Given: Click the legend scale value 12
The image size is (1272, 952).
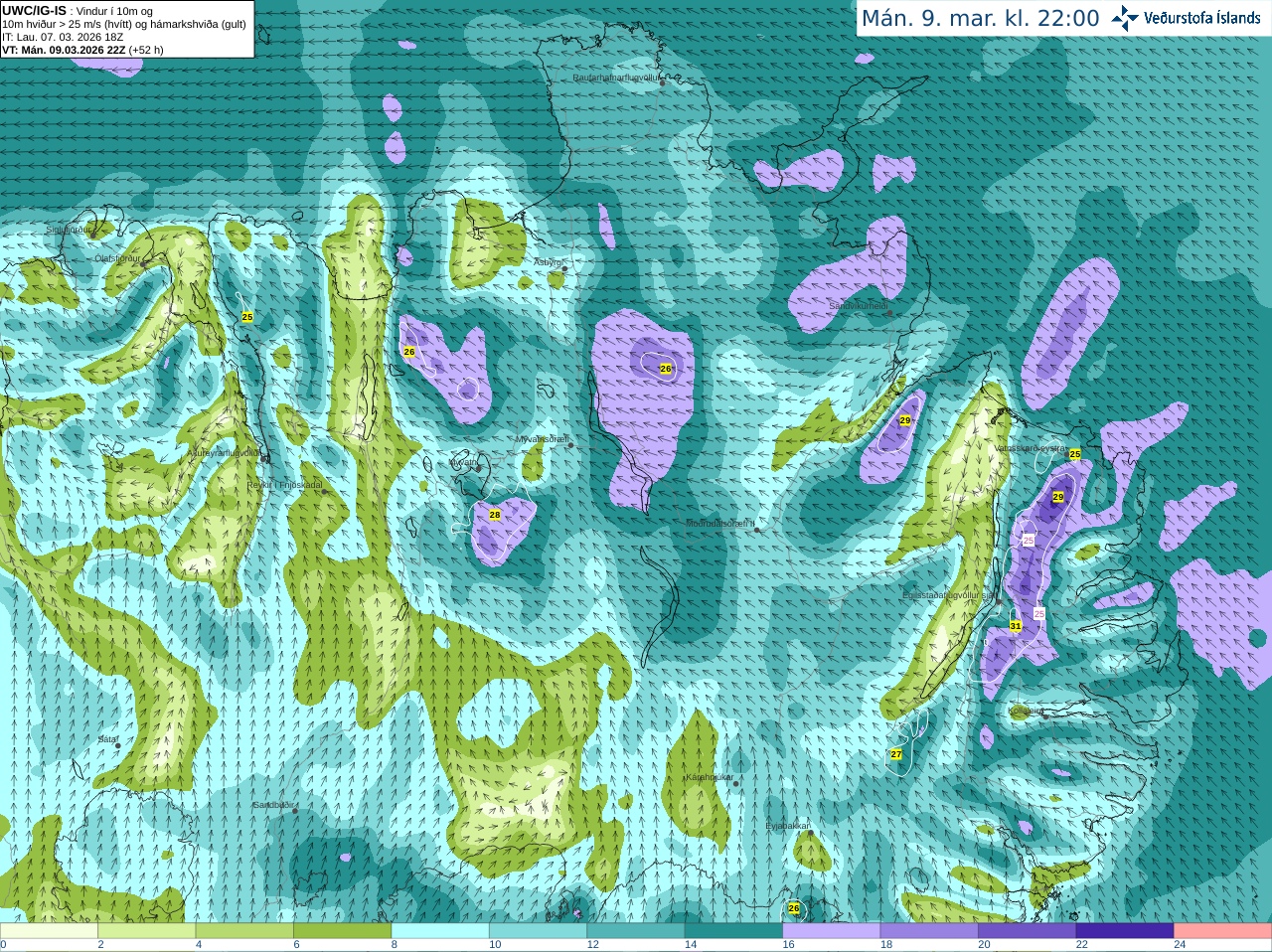Looking at the screenshot, I should click(592, 945).
